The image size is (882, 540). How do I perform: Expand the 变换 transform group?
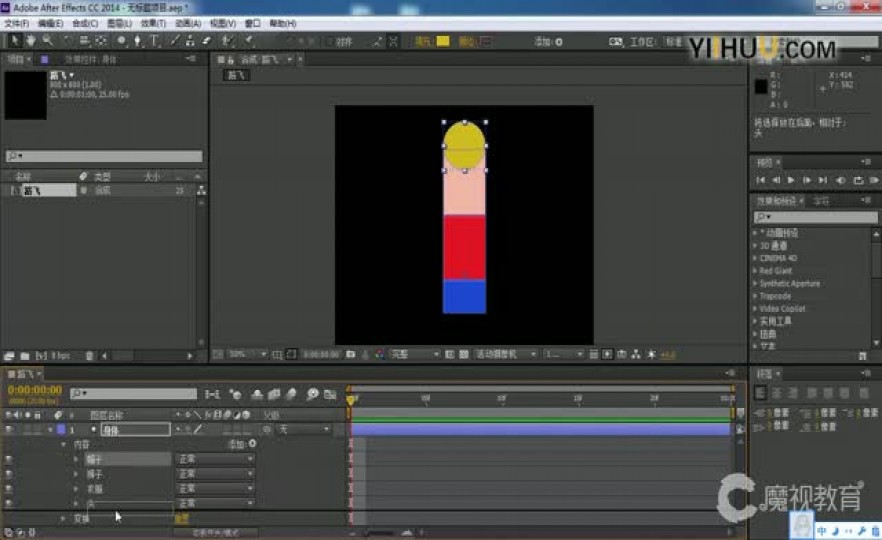[63, 519]
